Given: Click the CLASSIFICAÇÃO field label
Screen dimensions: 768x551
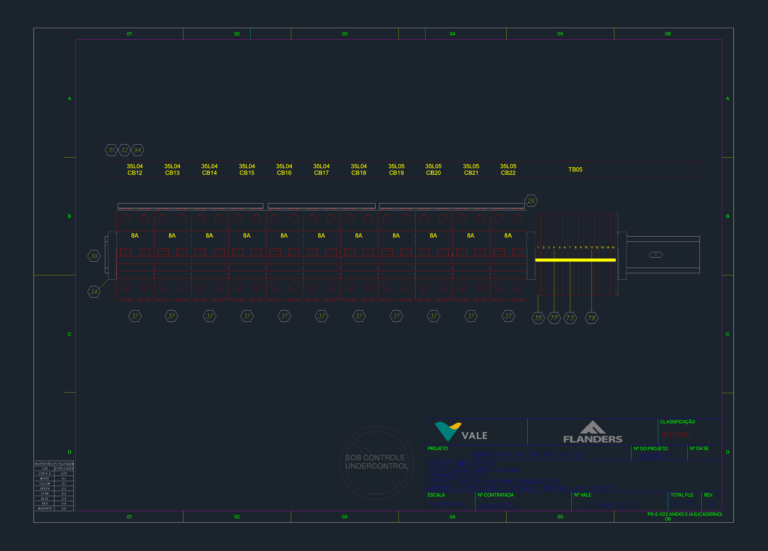Looking at the screenshot, I should point(677,422).
